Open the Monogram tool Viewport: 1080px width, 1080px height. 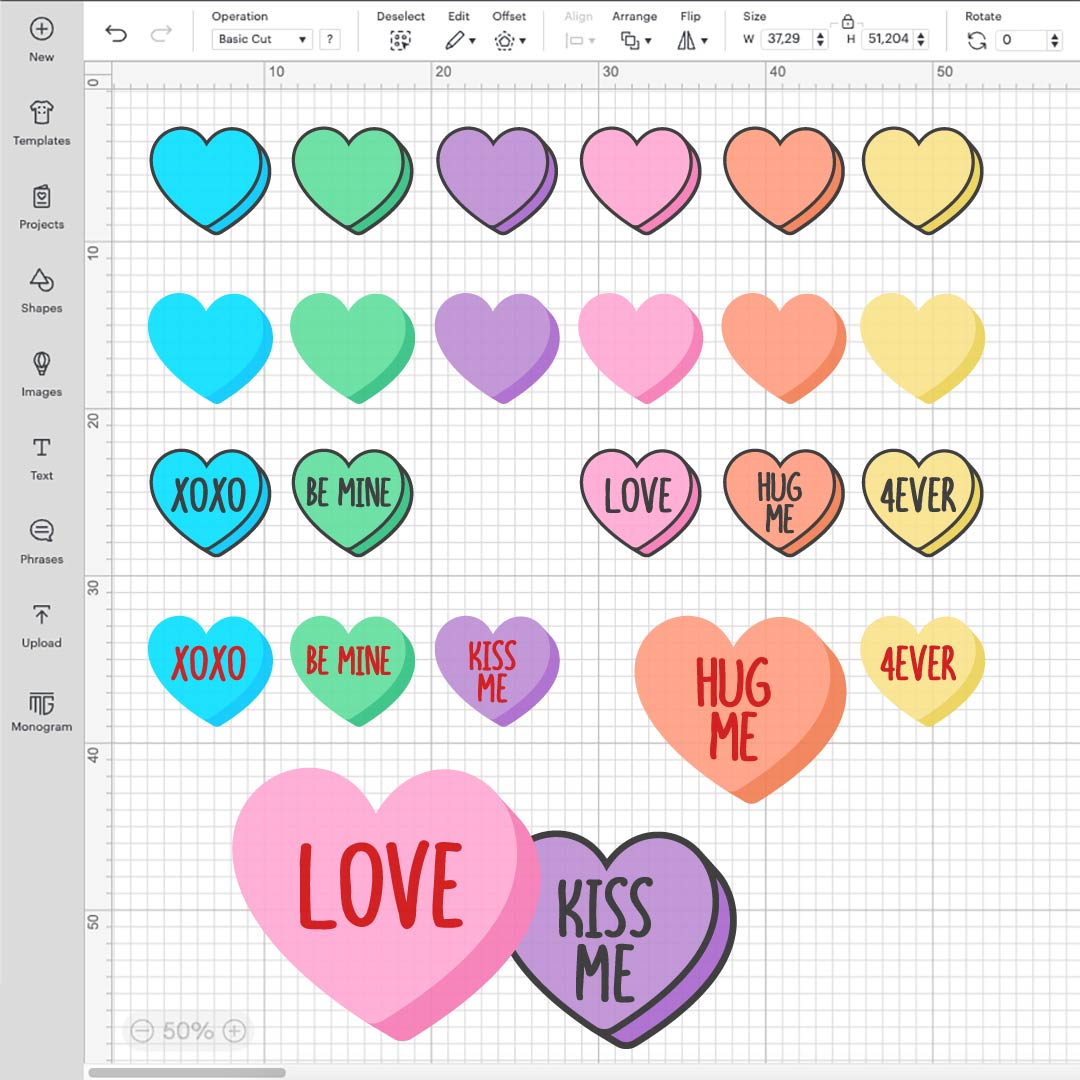click(41, 710)
